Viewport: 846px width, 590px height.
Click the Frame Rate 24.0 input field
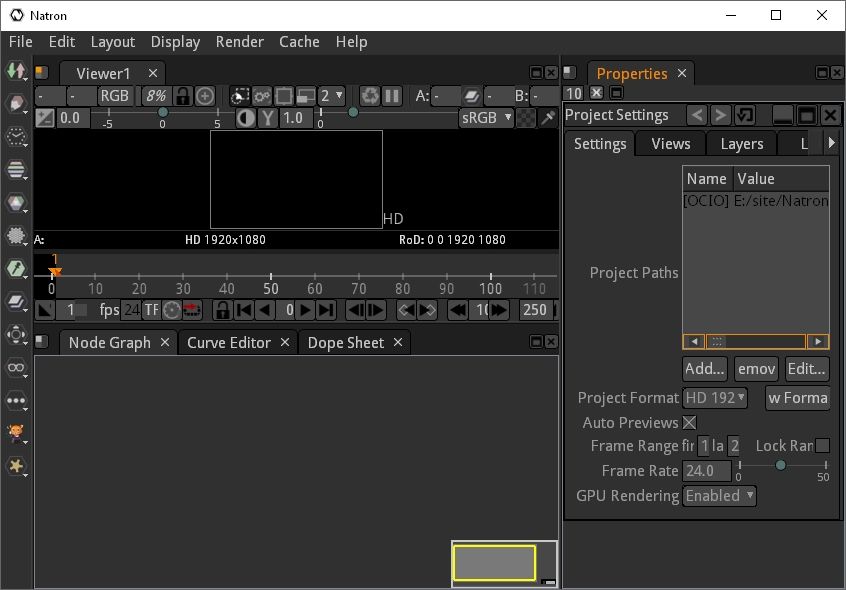pos(706,471)
